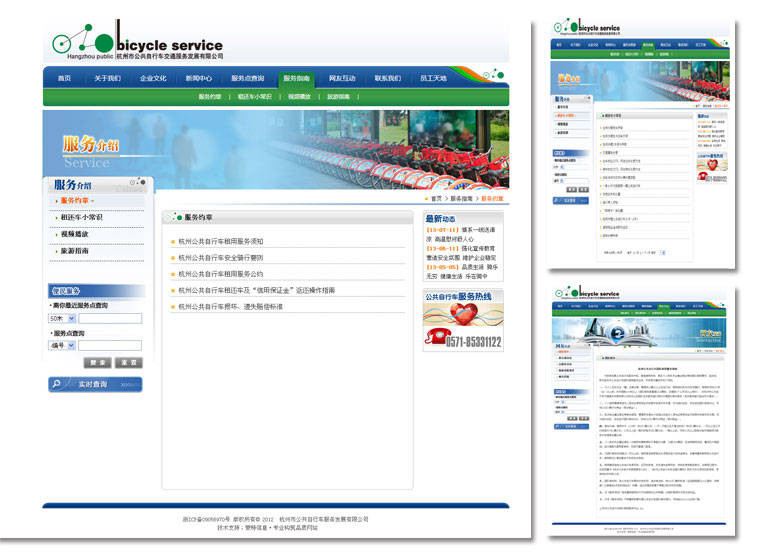
Task: Open link 杭州公共自行车安全骑行要则
Action: tap(221, 258)
